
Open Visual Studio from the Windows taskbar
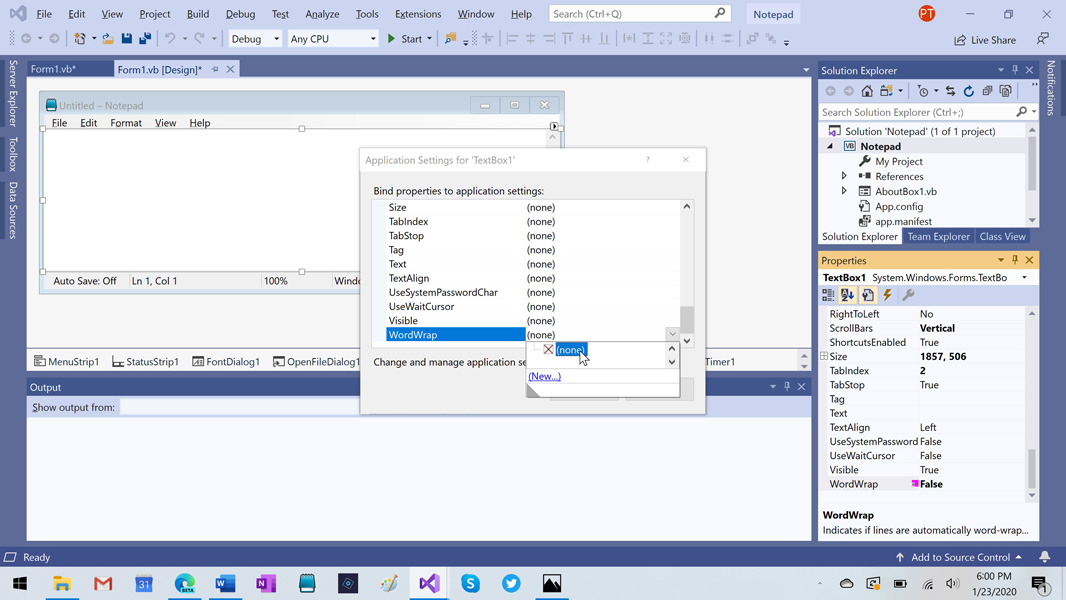coord(429,583)
